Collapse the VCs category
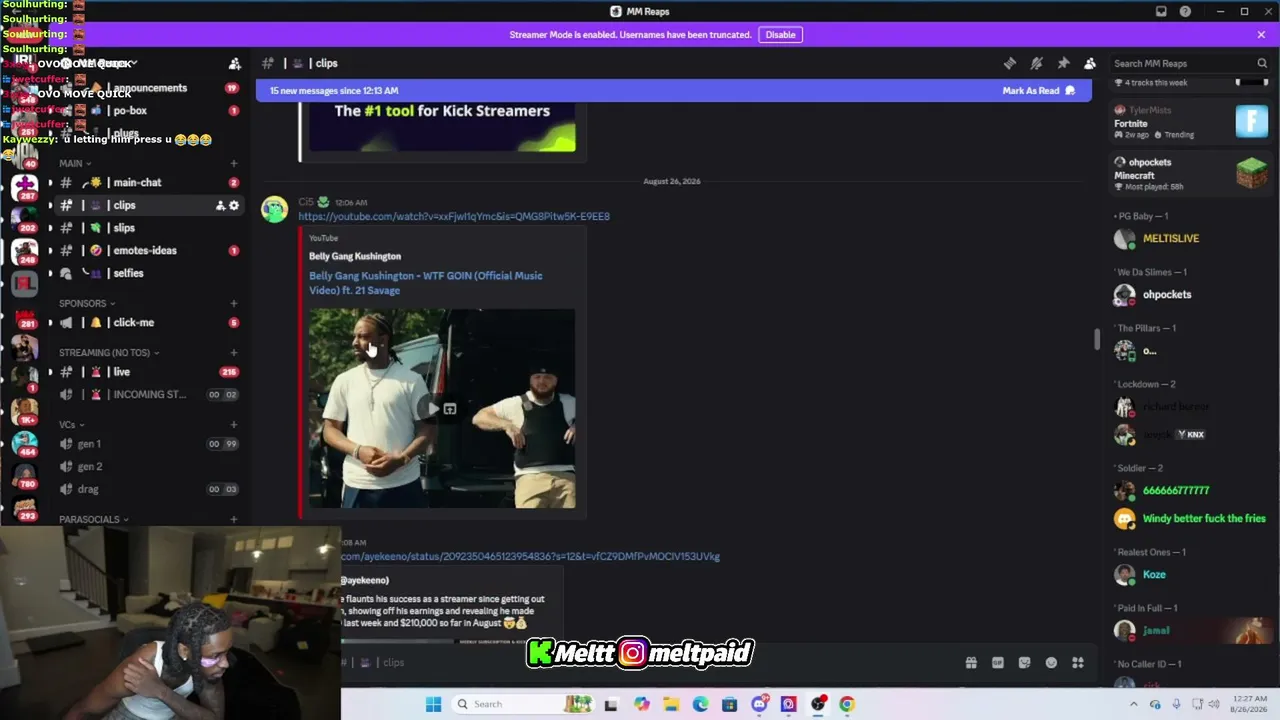This screenshot has height=720, width=1280. 71,424
